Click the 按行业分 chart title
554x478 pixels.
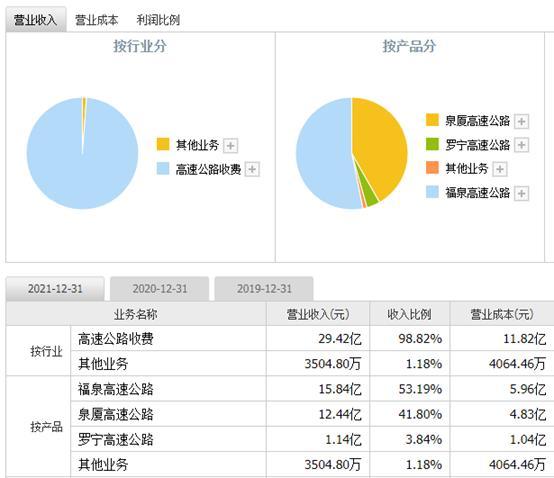140,46
